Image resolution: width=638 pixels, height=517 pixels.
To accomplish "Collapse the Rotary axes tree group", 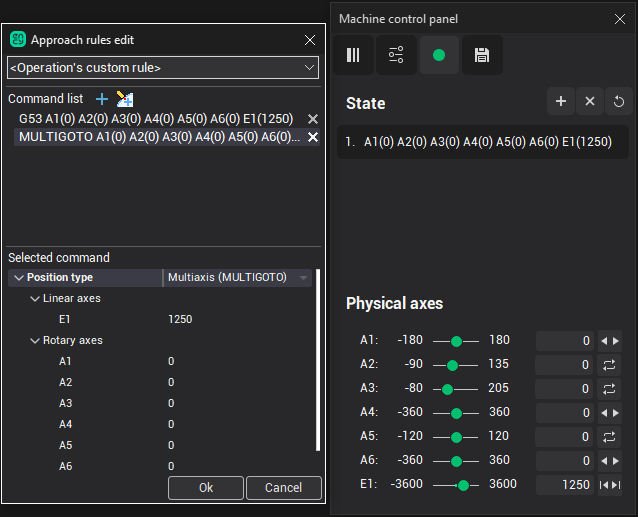I will (x=35, y=340).
